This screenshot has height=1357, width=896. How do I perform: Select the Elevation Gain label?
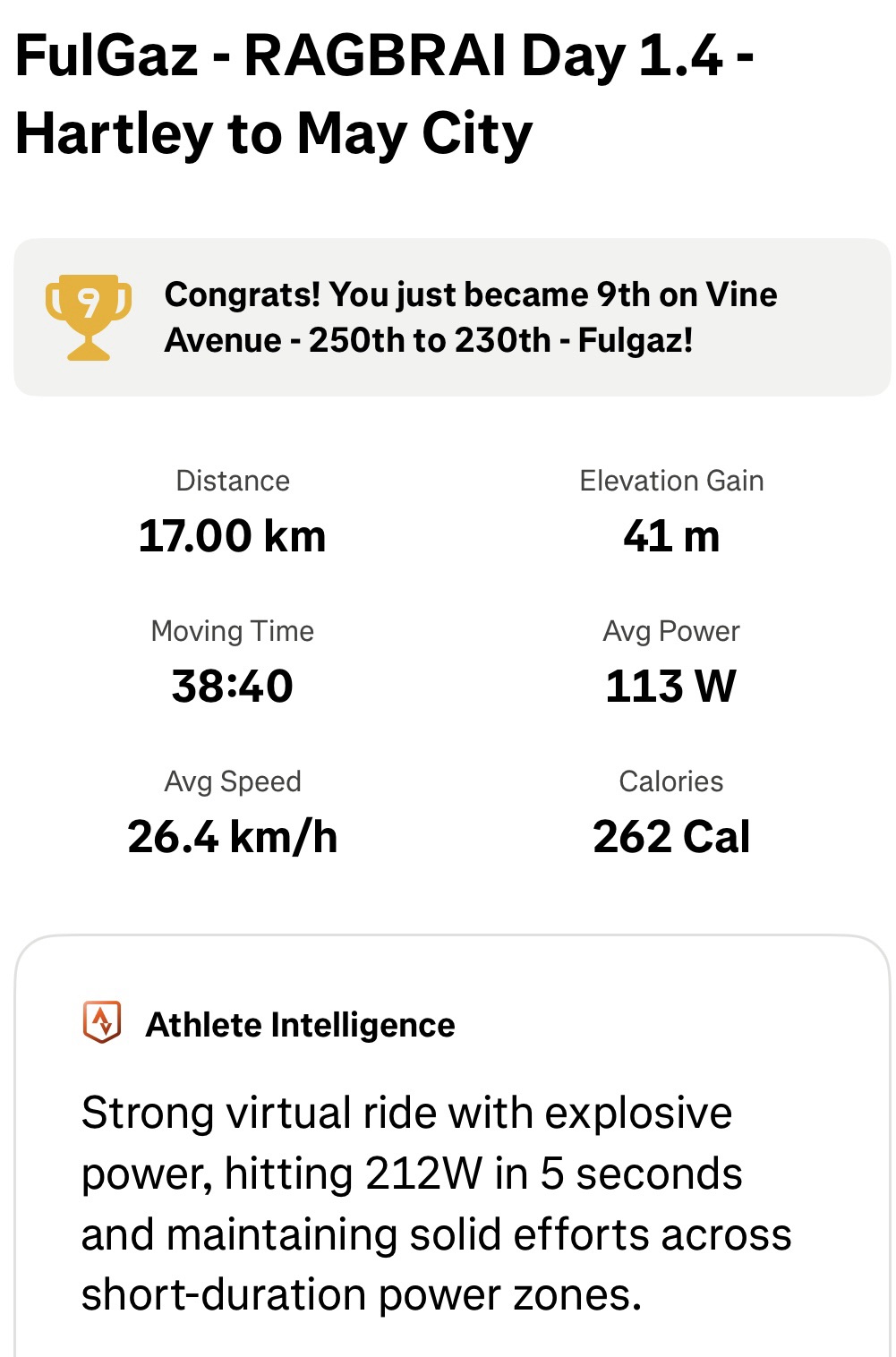point(671,481)
